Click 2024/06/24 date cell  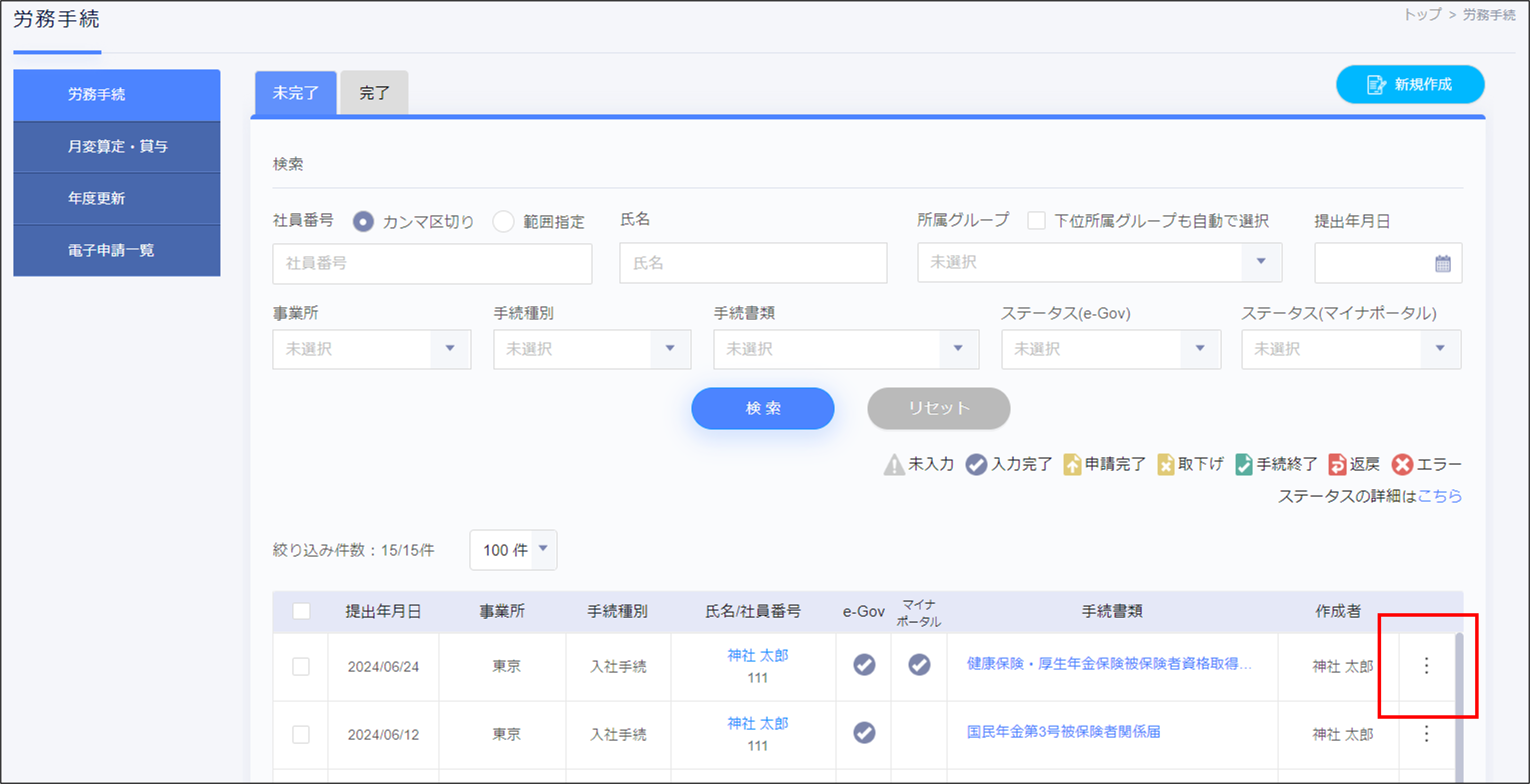coord(383,666)
